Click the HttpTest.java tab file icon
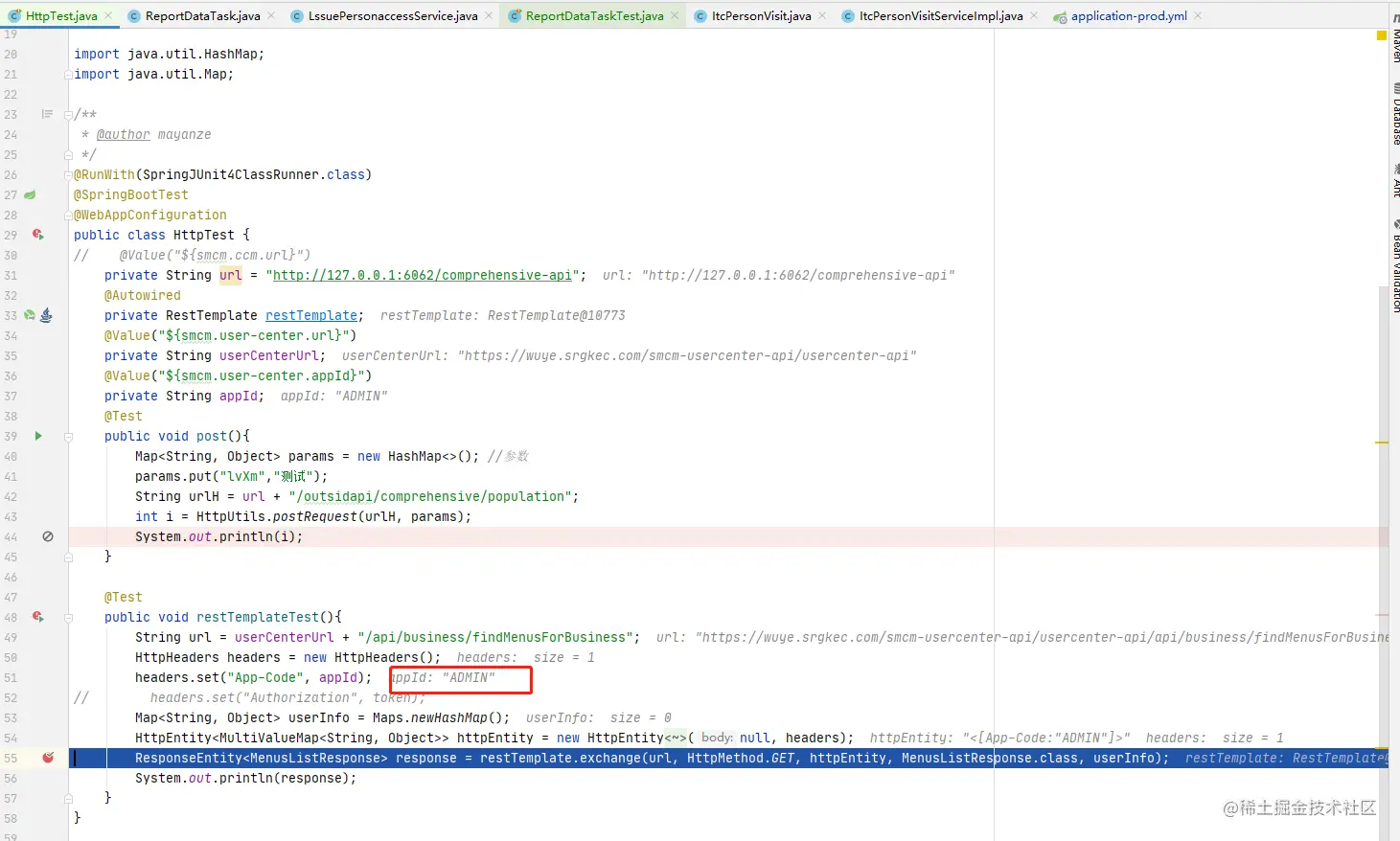Viewport: 1400px width, 841px height. click(x=14, y=15)
